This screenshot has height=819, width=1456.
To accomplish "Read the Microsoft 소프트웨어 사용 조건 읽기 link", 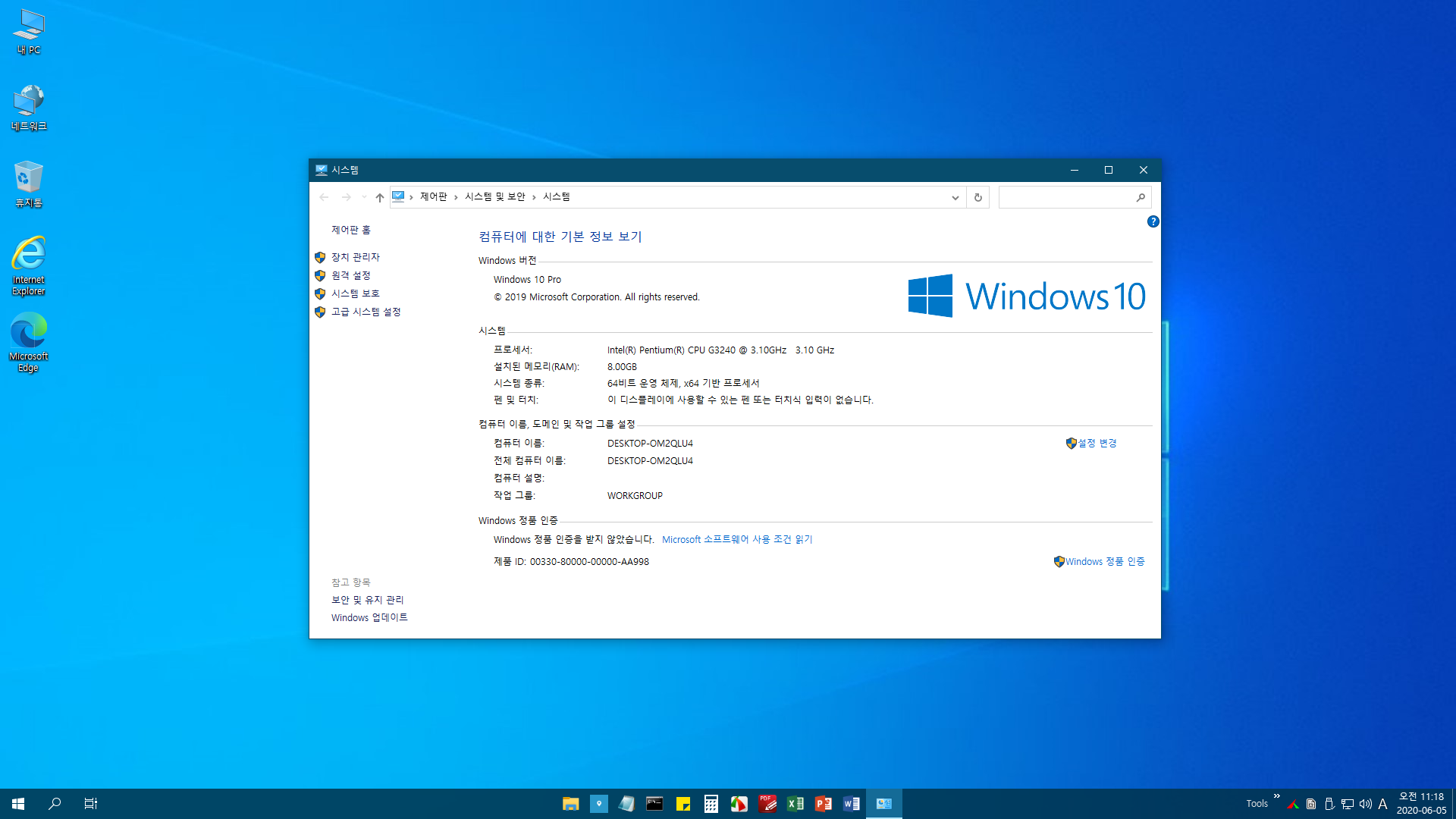I will pyautogui.click(x=736, y=539).
